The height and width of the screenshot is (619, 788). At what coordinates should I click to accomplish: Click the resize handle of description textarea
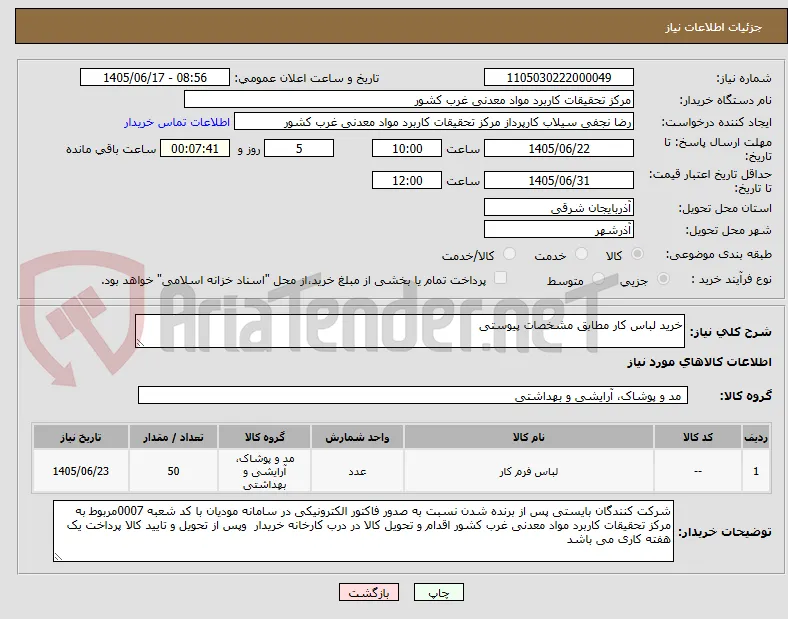click(140, 343)
